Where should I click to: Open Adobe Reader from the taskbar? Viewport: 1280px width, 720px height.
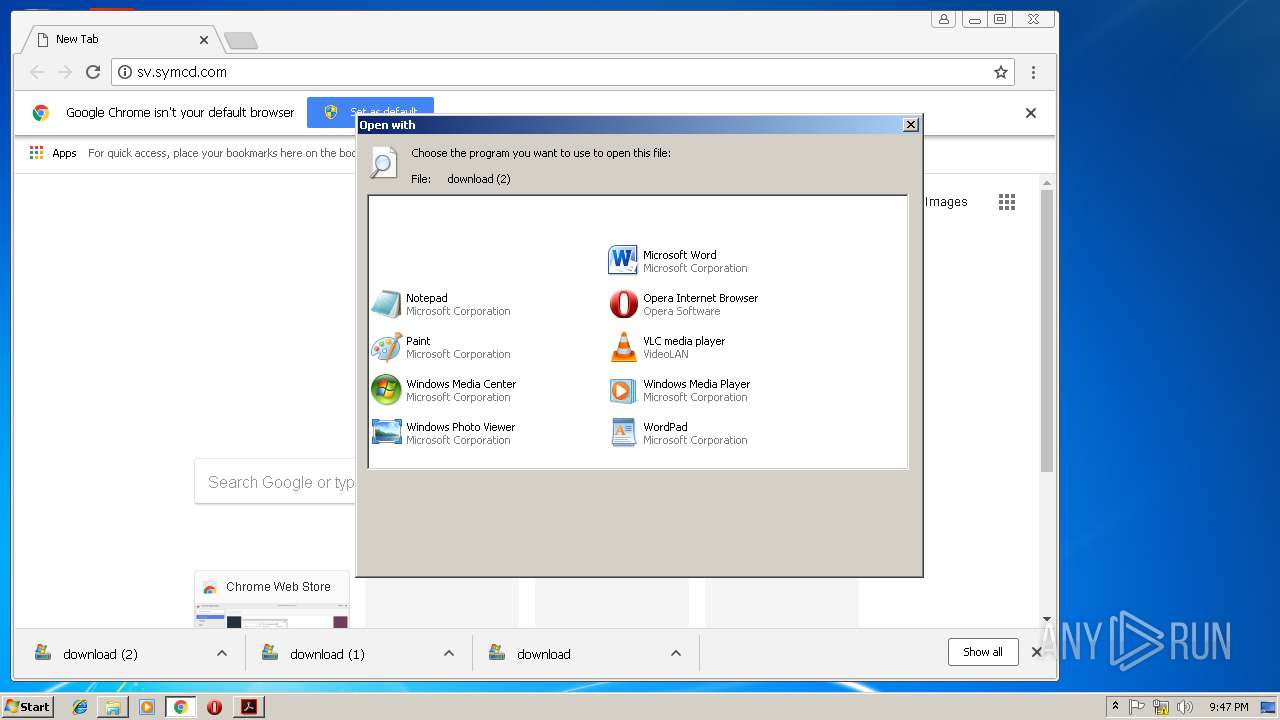coord(249,707)
